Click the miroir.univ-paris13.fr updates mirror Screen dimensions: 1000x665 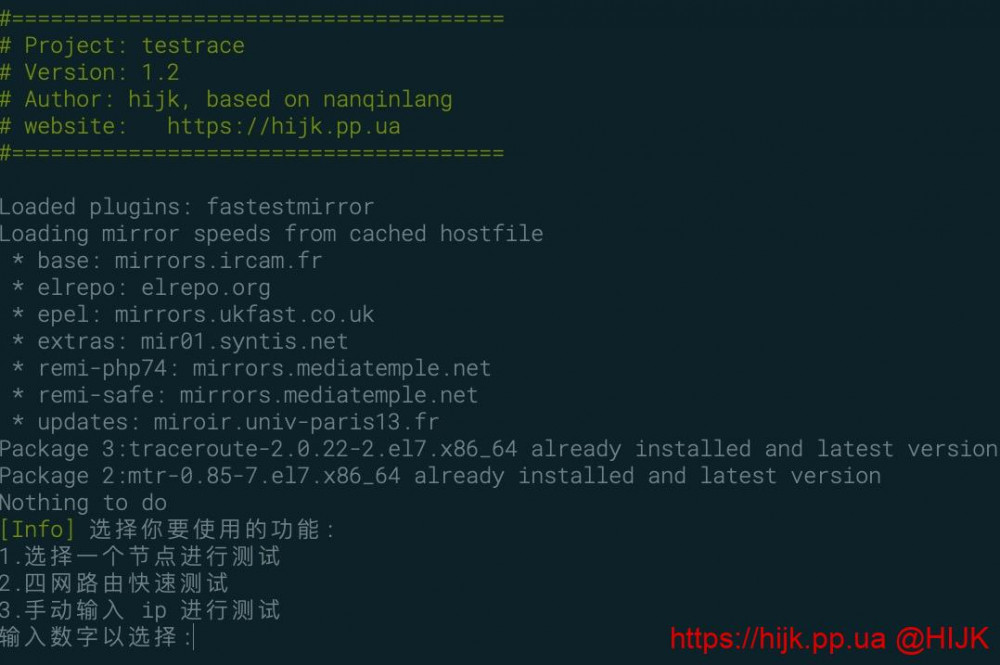(x=296, y=422)
